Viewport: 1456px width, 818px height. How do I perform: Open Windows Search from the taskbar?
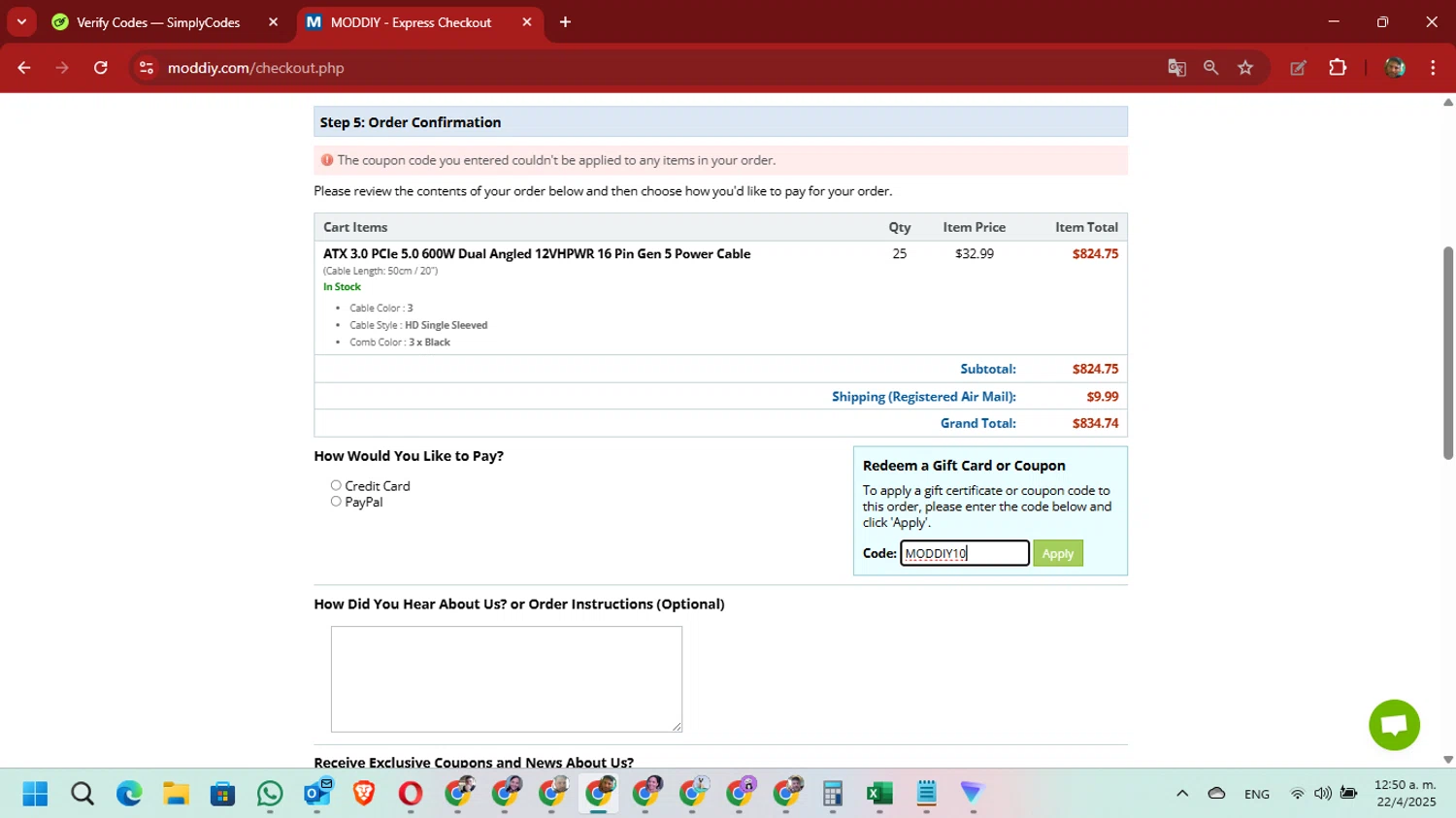(x=83, y=794)
